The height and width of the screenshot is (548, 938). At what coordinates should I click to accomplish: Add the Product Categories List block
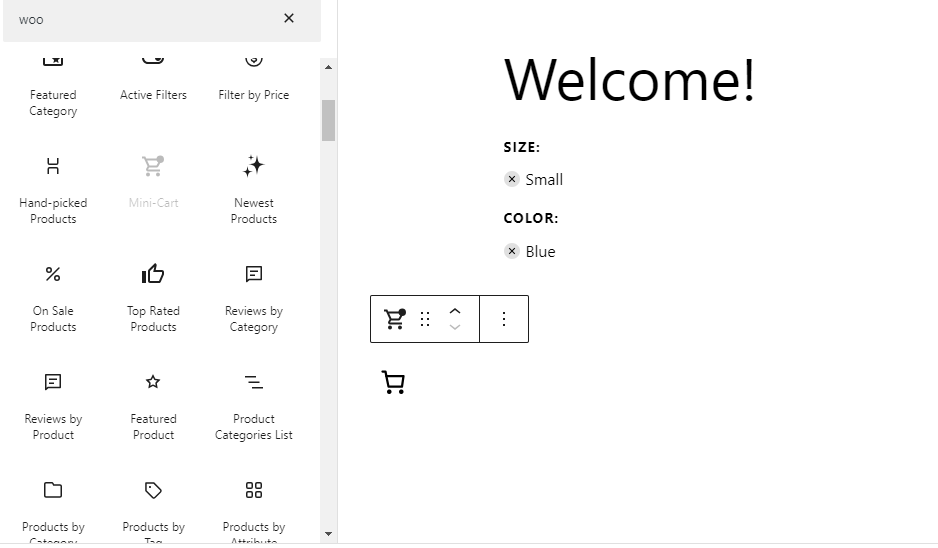(253, 405)
